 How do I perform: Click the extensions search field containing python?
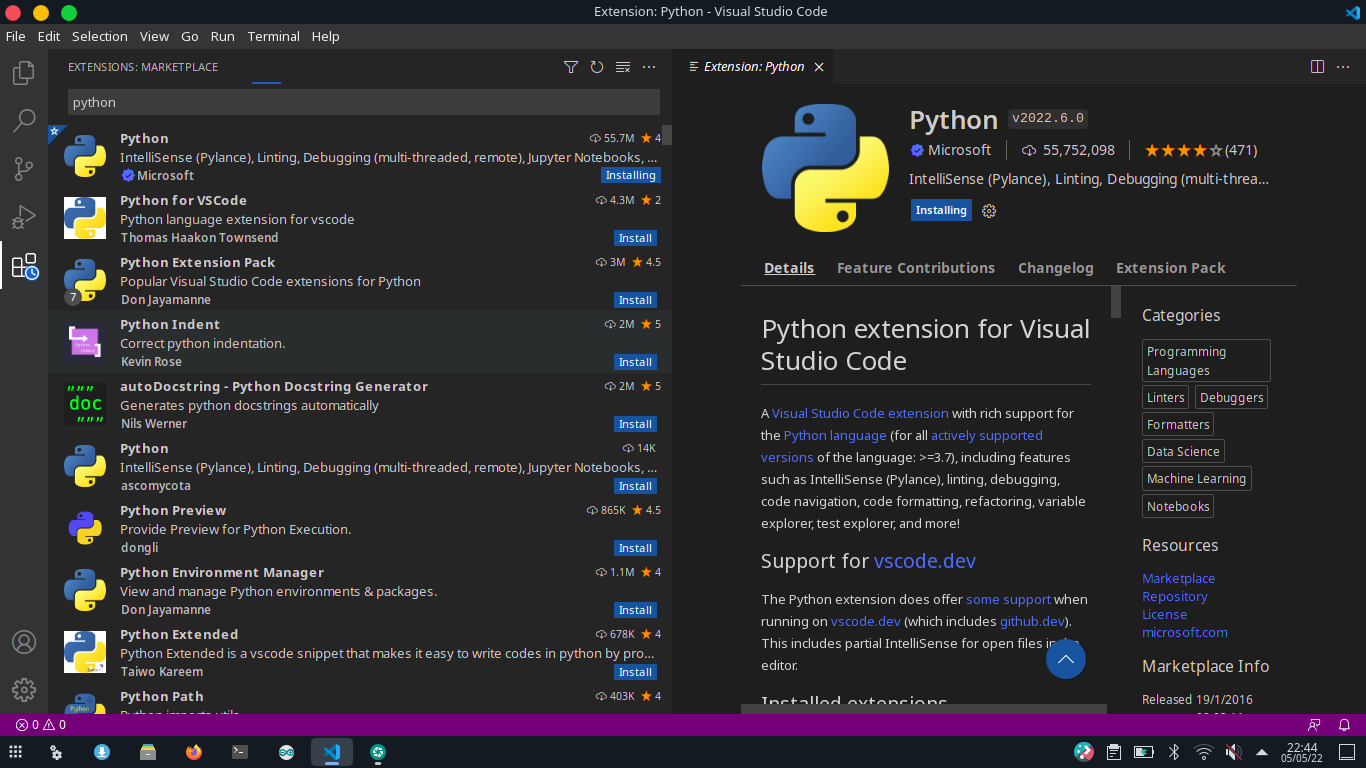364,102
